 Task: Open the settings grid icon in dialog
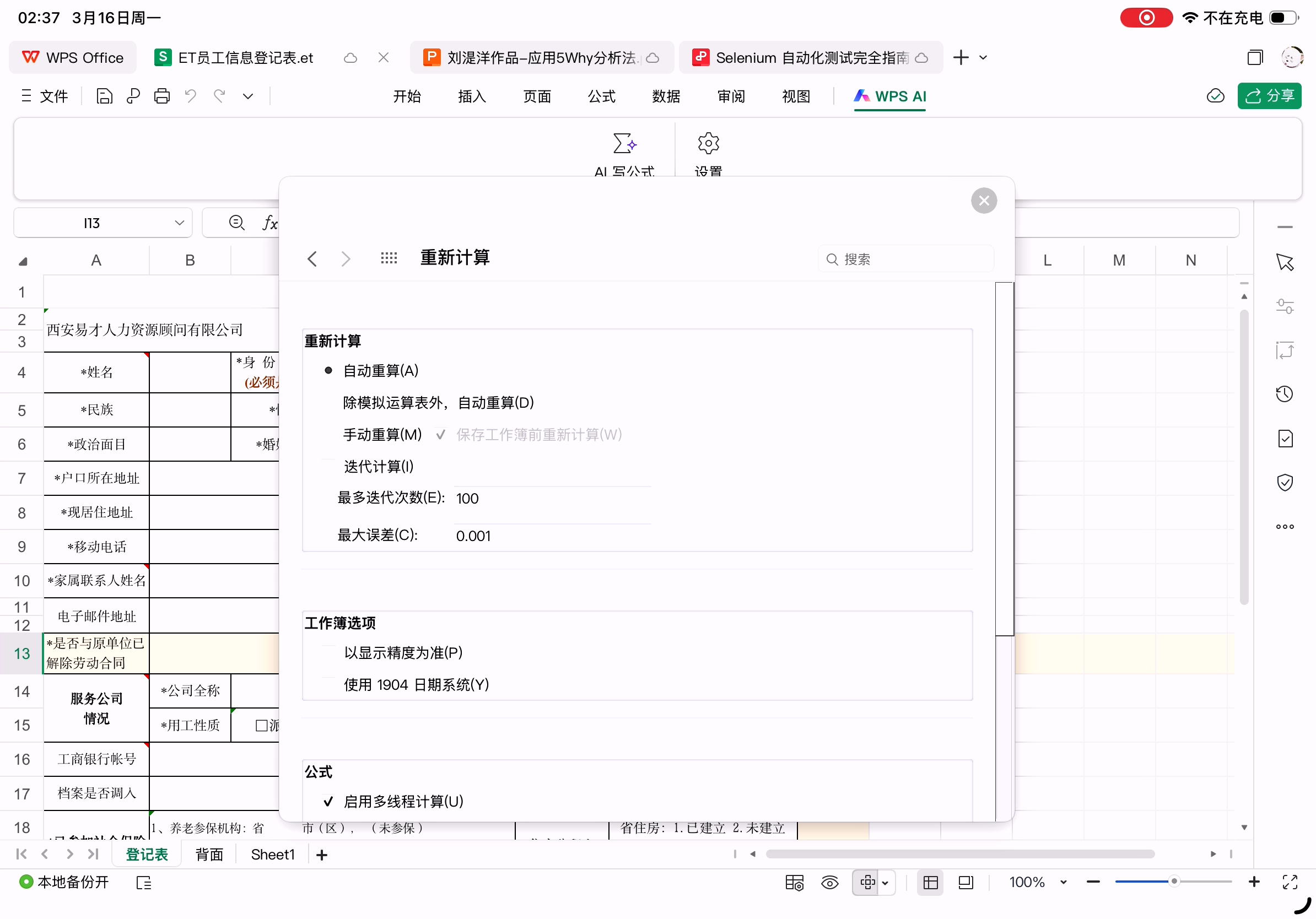pos(389,258)
